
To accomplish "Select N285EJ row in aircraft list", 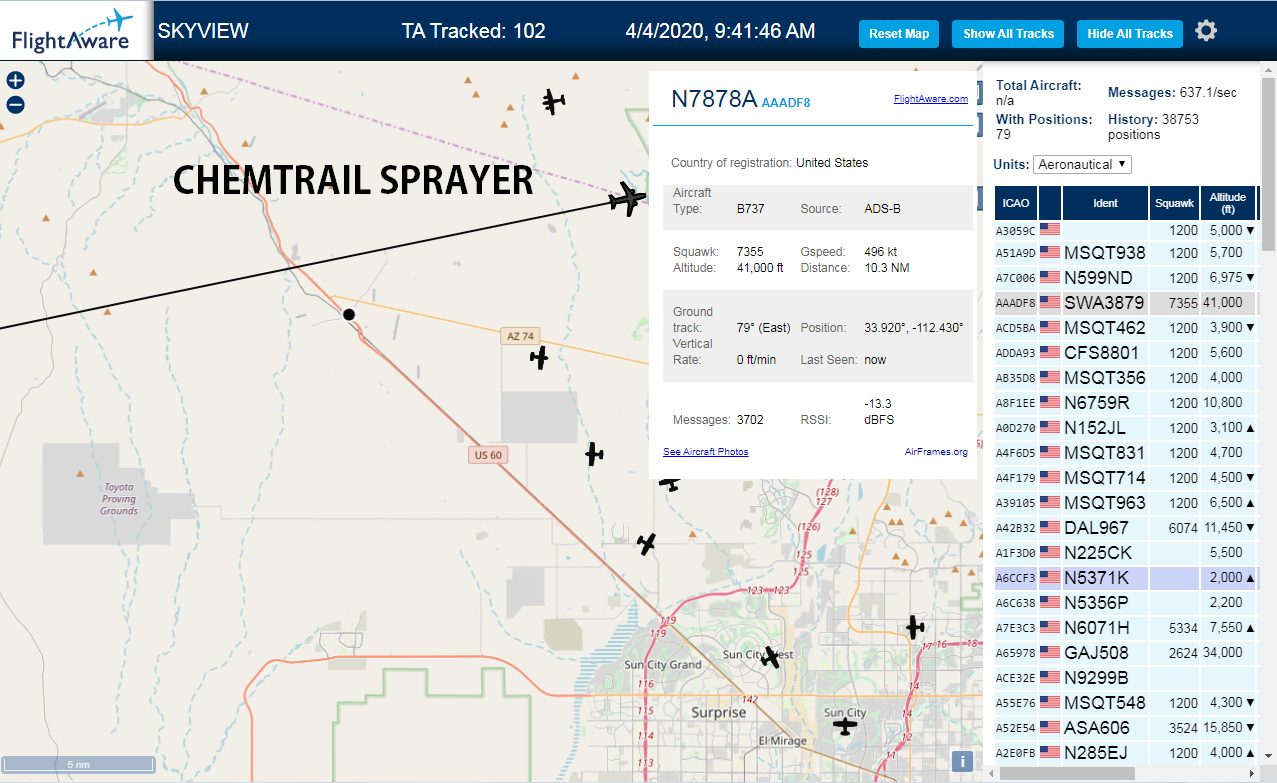I will [1125, 753].
